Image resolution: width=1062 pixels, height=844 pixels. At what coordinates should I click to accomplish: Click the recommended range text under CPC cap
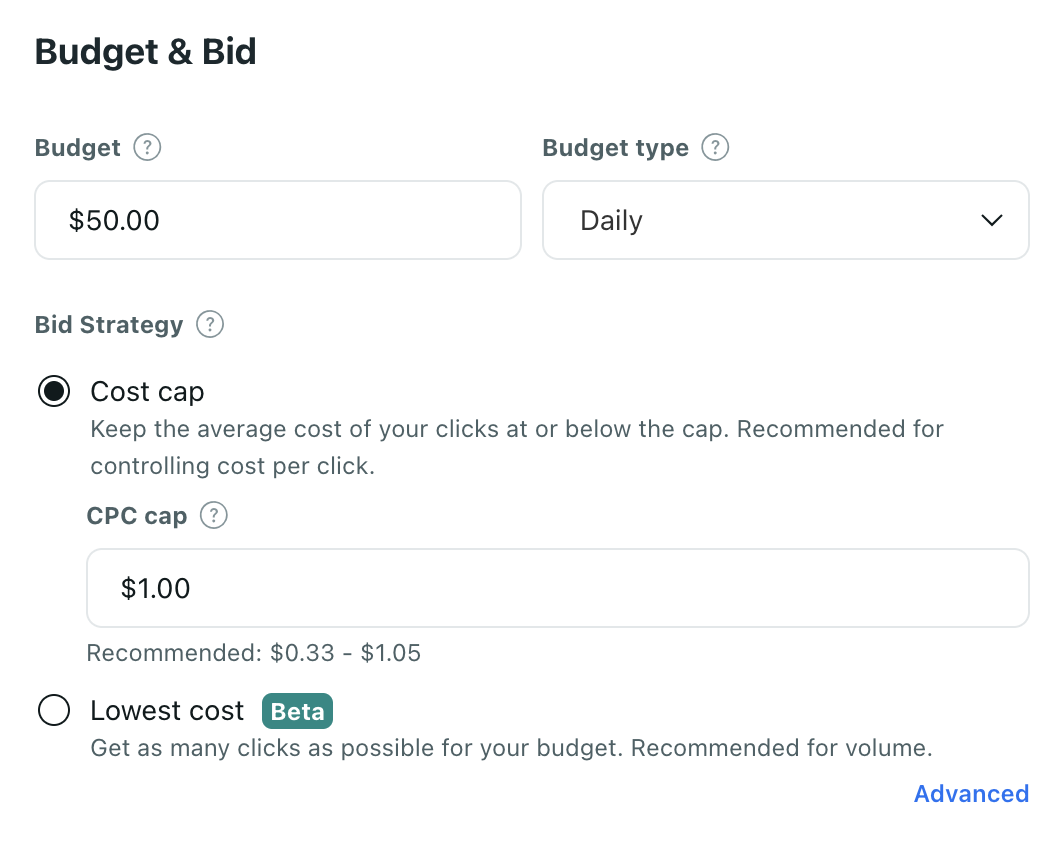point(254,652)
